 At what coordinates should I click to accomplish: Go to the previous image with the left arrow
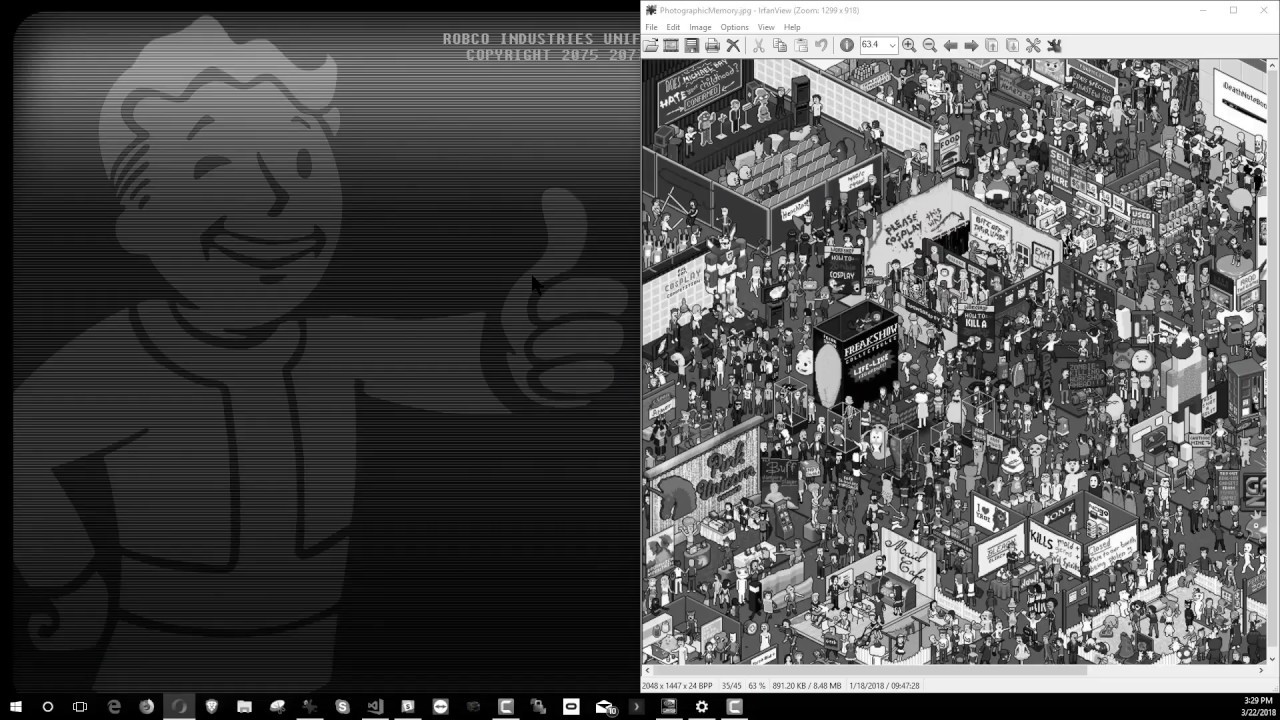[x=950, y=45]
